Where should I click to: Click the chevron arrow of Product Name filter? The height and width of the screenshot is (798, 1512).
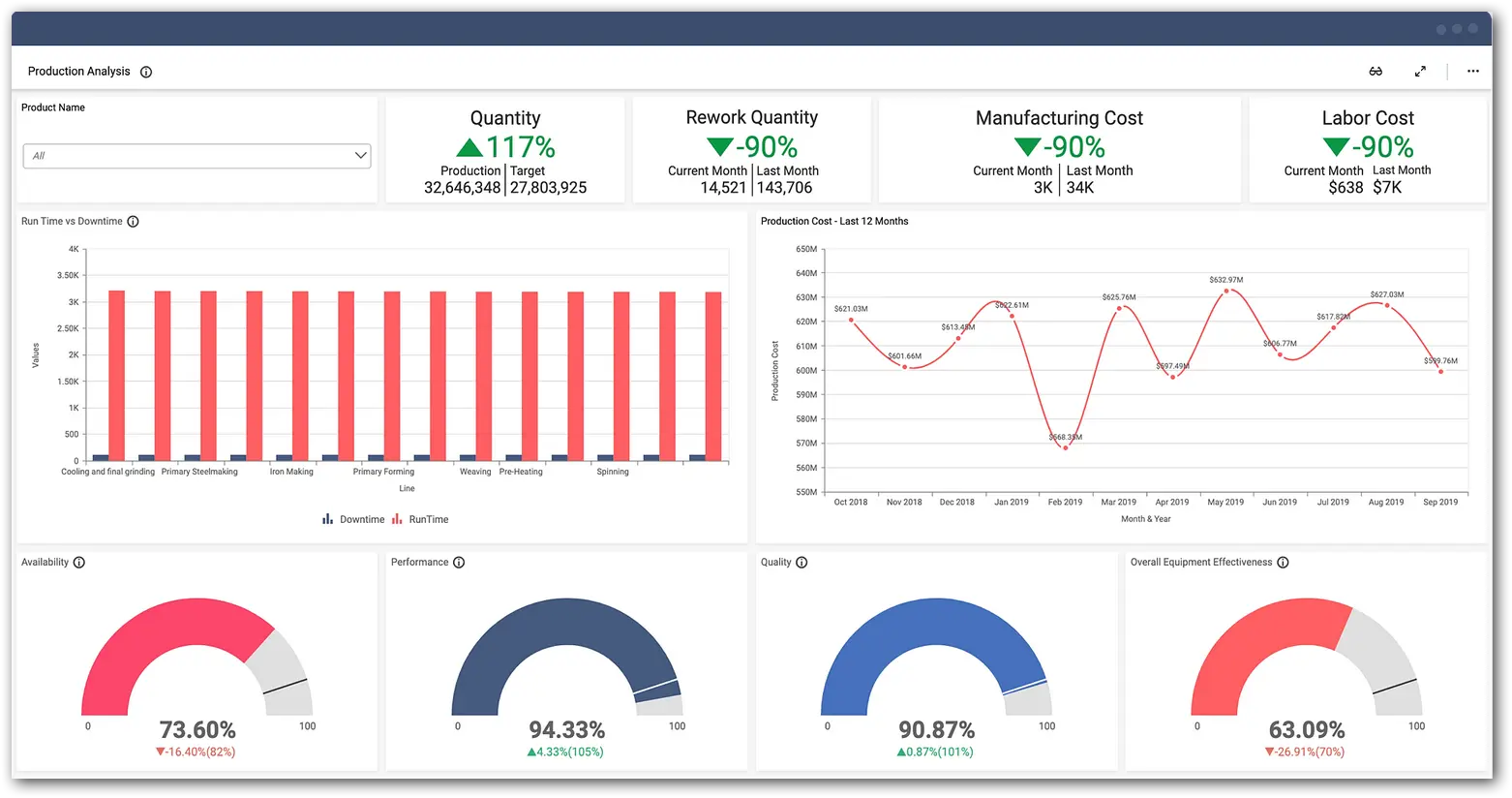360,156
